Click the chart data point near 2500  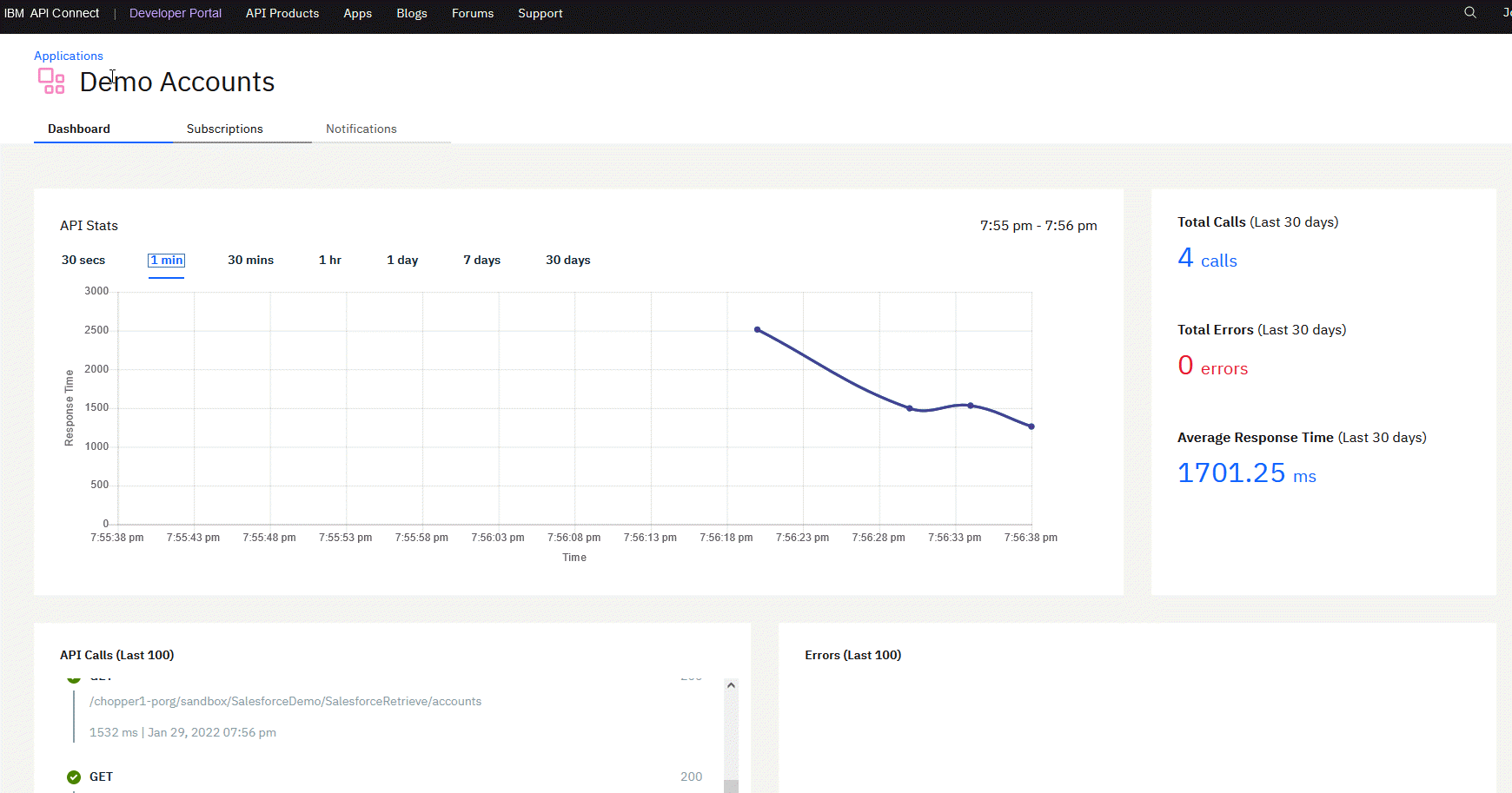[758, 330]
